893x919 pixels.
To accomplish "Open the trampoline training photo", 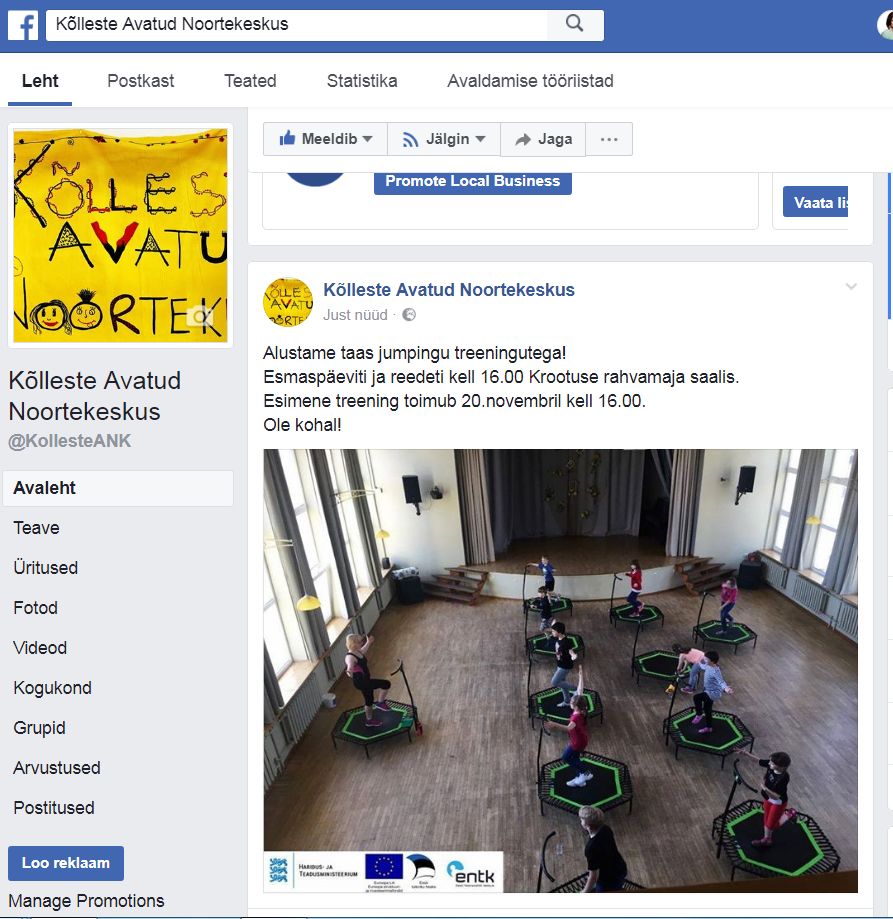I will (x=560, y=670).
